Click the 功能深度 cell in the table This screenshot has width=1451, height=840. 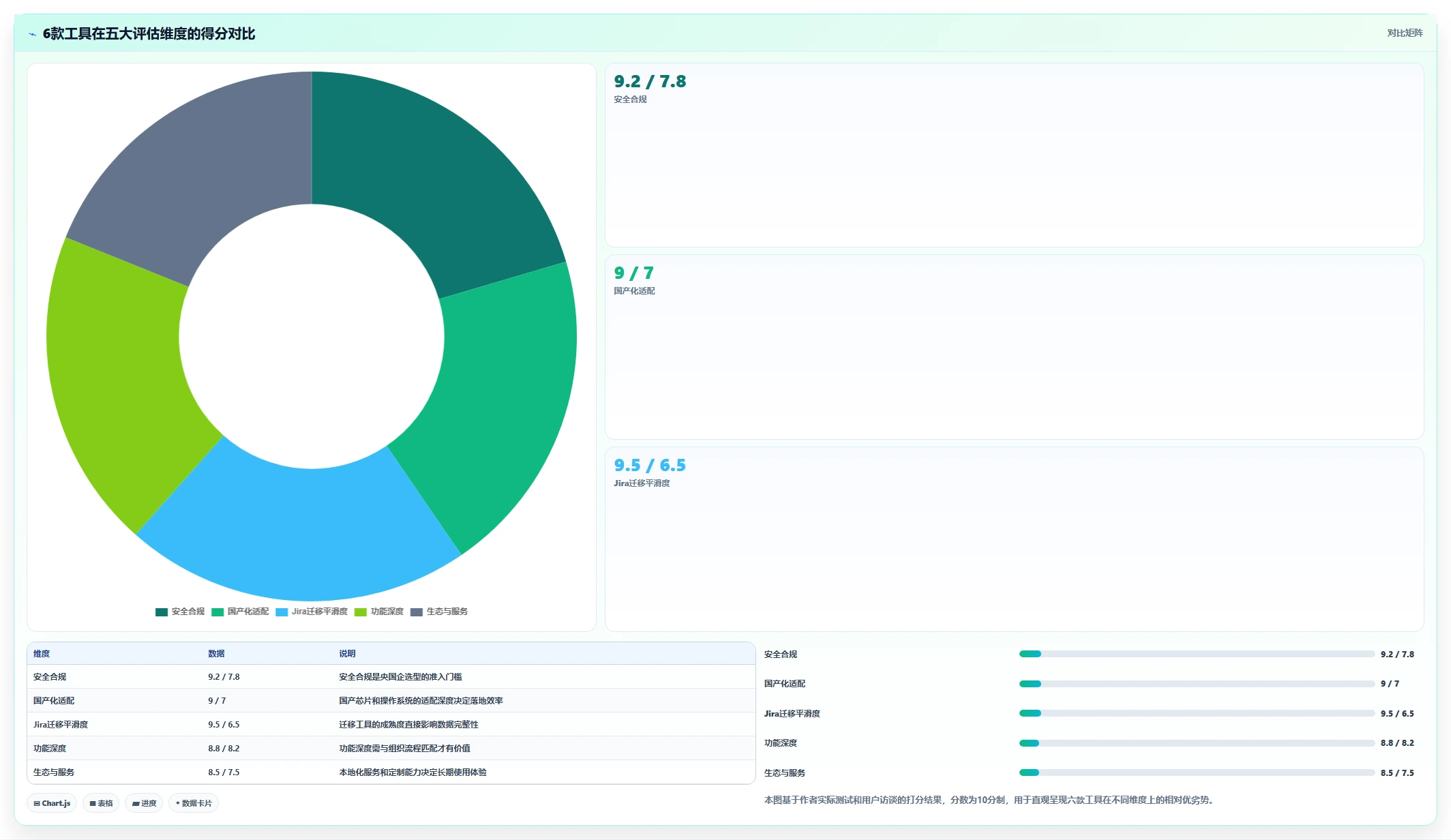pyautogui.click(x=50, y=749)
